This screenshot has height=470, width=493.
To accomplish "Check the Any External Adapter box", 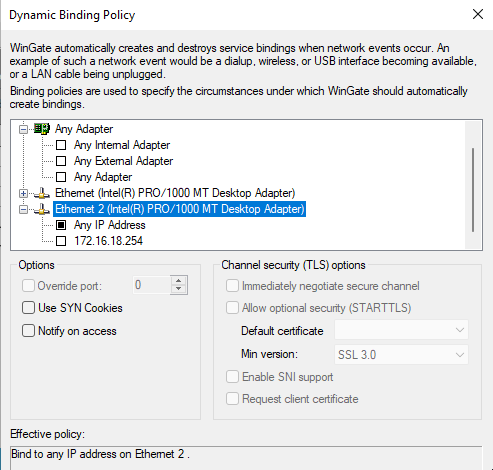I will coord(61,161).
